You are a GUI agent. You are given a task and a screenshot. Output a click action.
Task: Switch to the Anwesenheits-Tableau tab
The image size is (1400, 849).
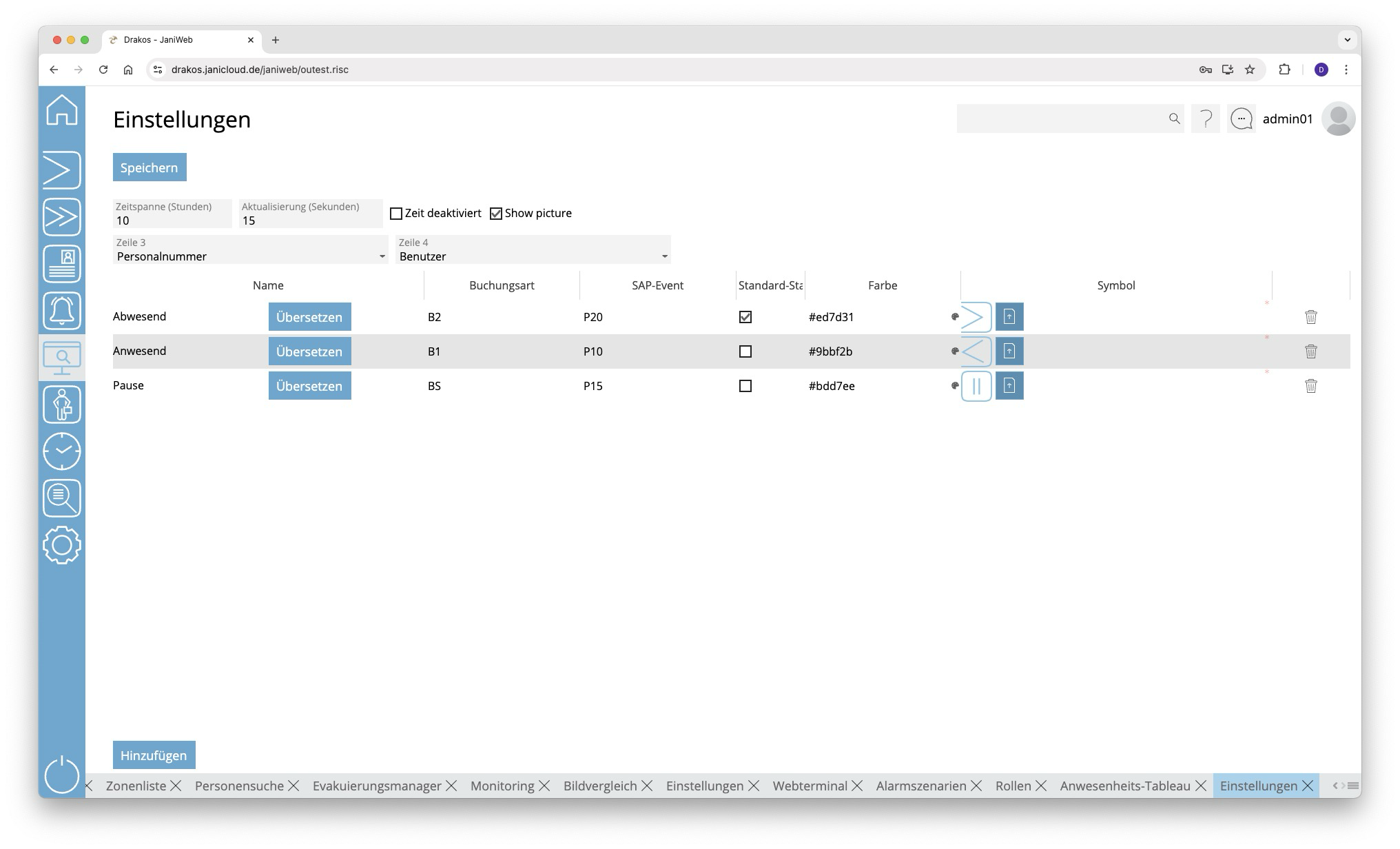pyautogui.click(x=1124, y=786)
